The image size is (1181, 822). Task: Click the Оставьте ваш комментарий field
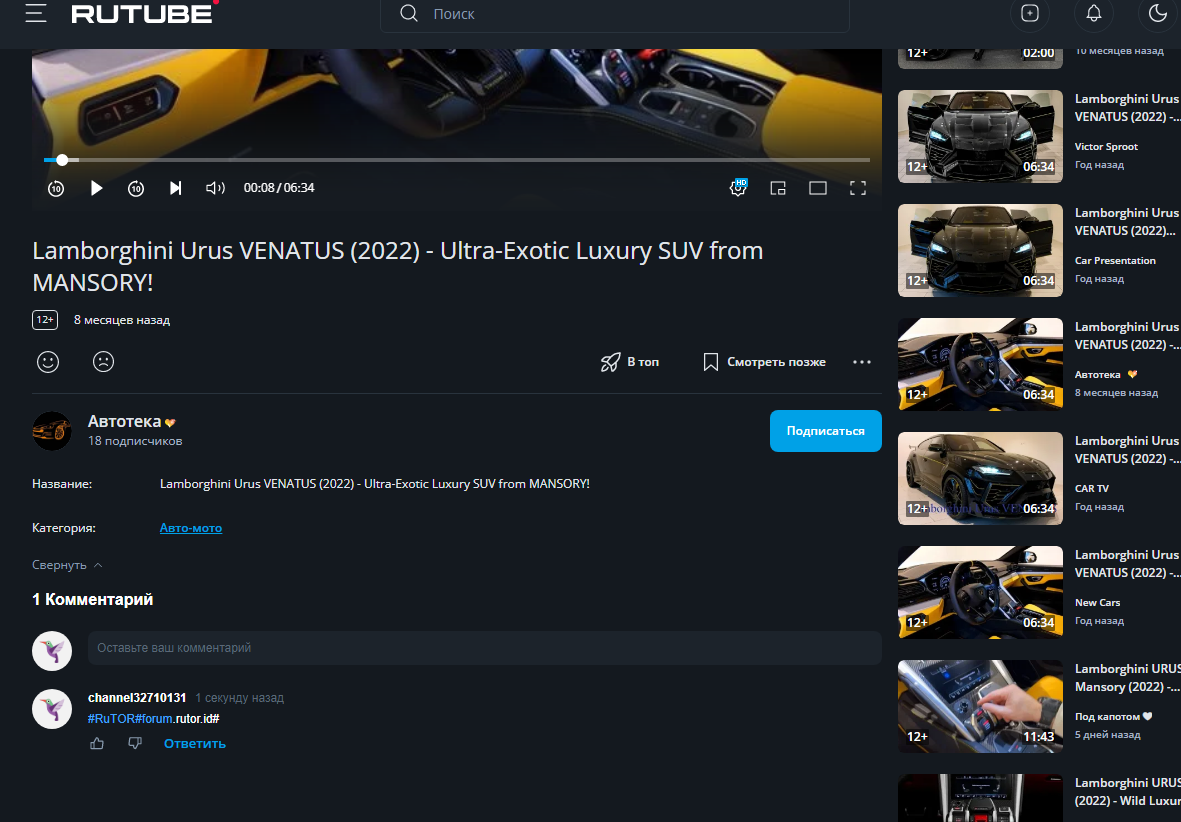click(x=484, y=648)
